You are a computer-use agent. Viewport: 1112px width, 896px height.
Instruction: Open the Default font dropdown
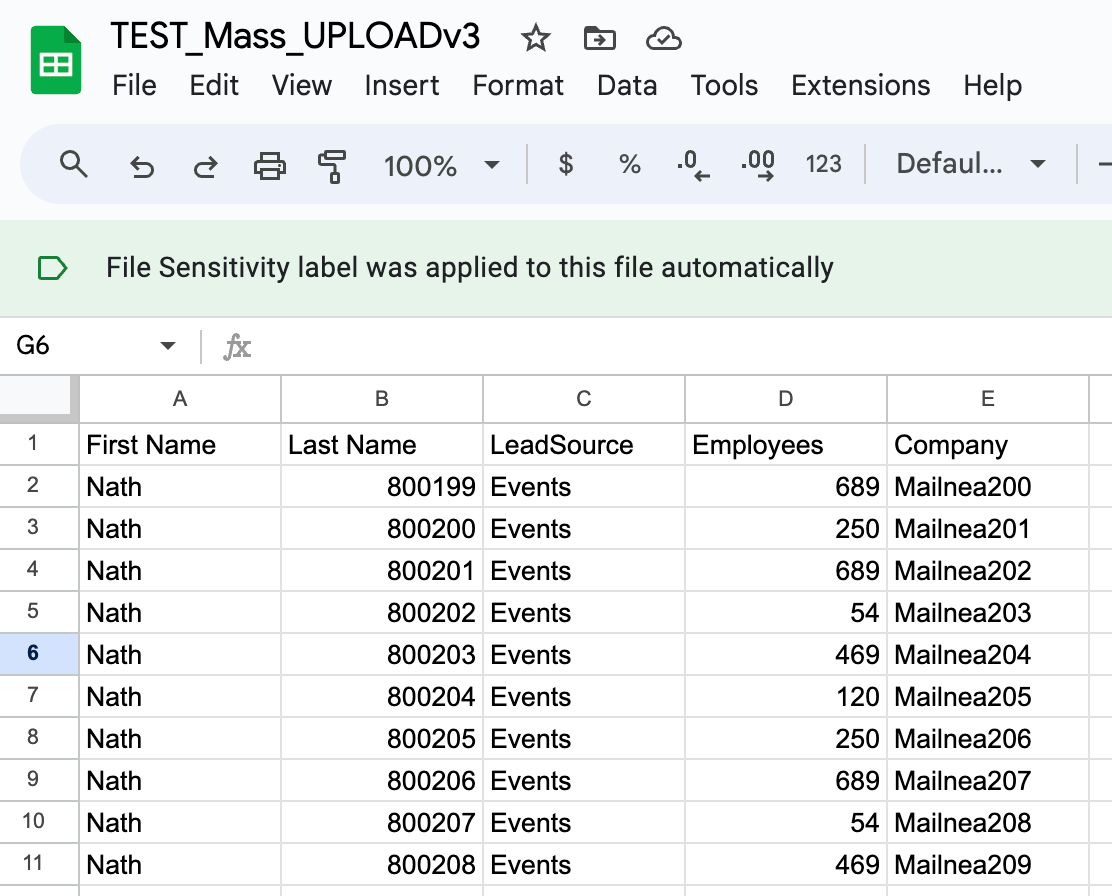tap(971, 164)
